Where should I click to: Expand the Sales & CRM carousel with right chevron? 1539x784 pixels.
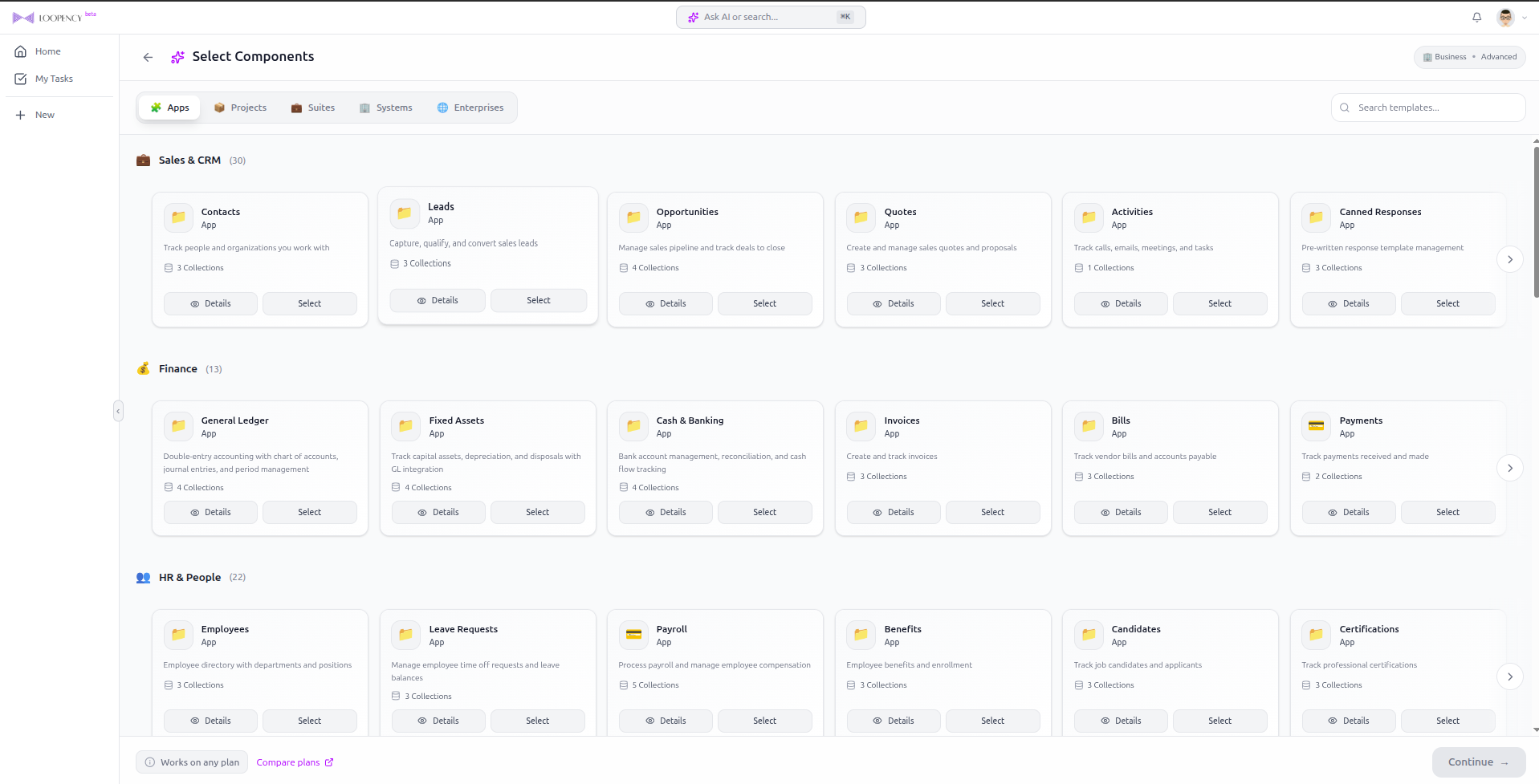(x=1510, y=259)
